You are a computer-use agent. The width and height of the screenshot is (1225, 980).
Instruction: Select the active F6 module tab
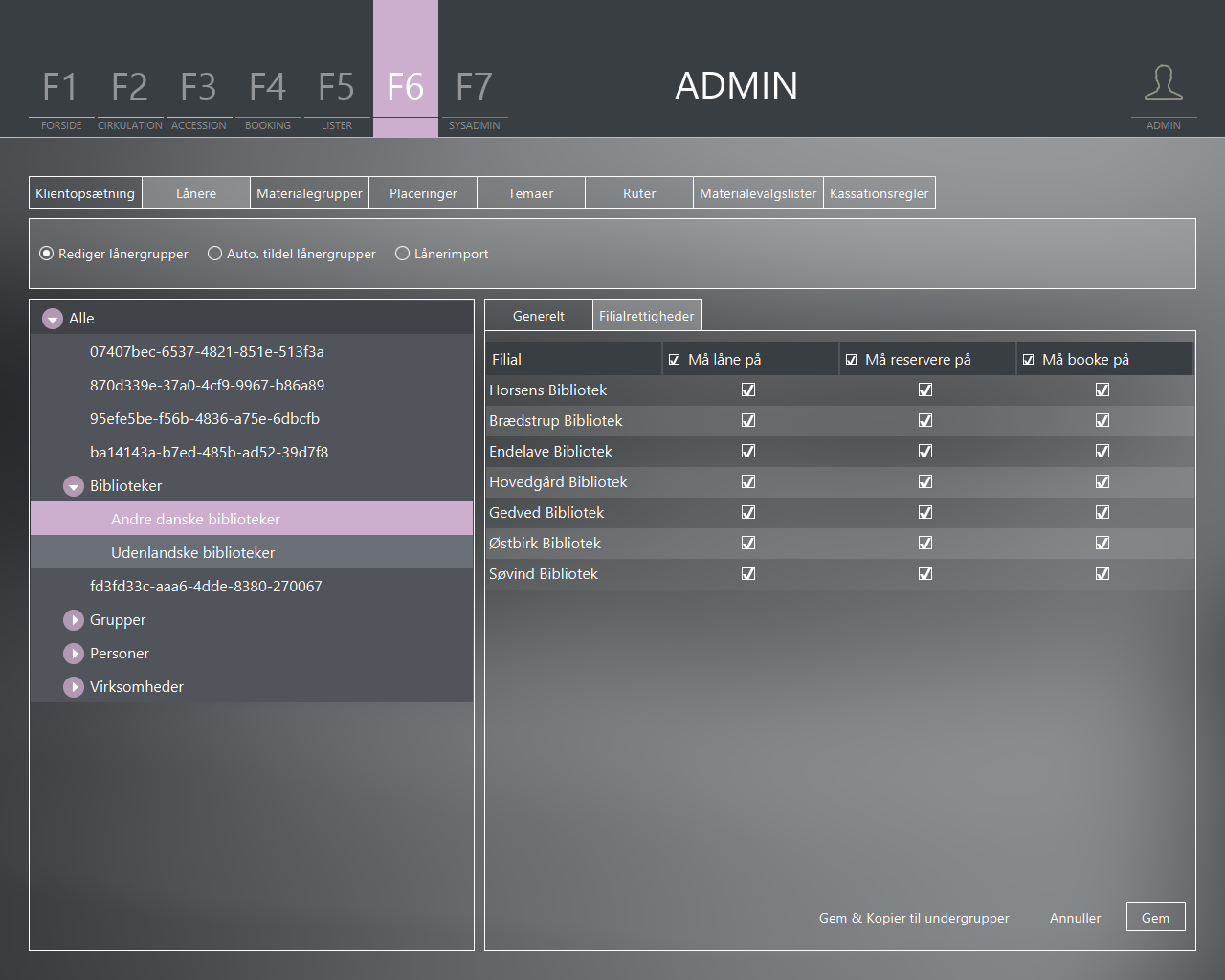point(406,69)
